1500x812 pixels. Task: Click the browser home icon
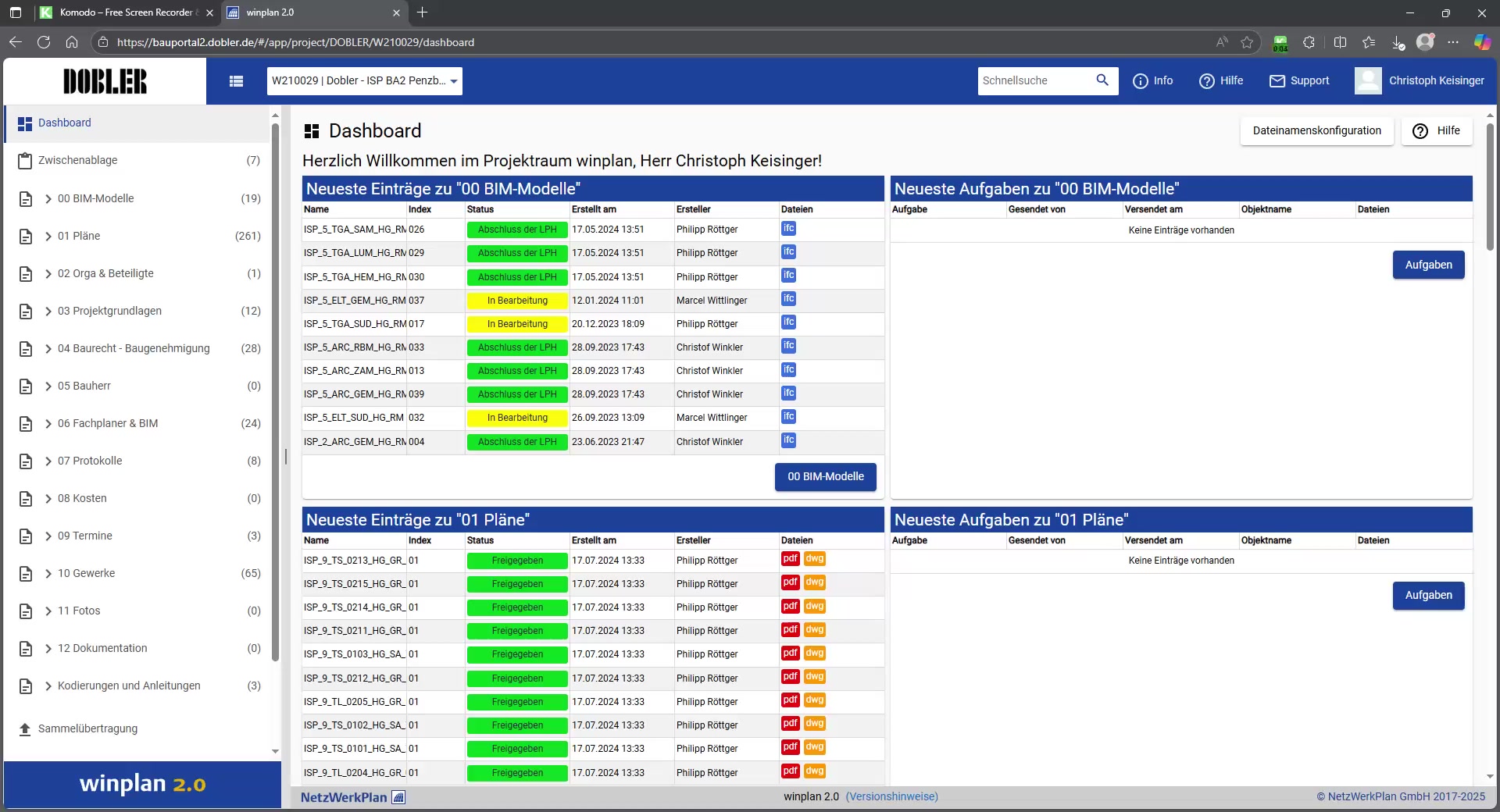click(x=72, y=42)
